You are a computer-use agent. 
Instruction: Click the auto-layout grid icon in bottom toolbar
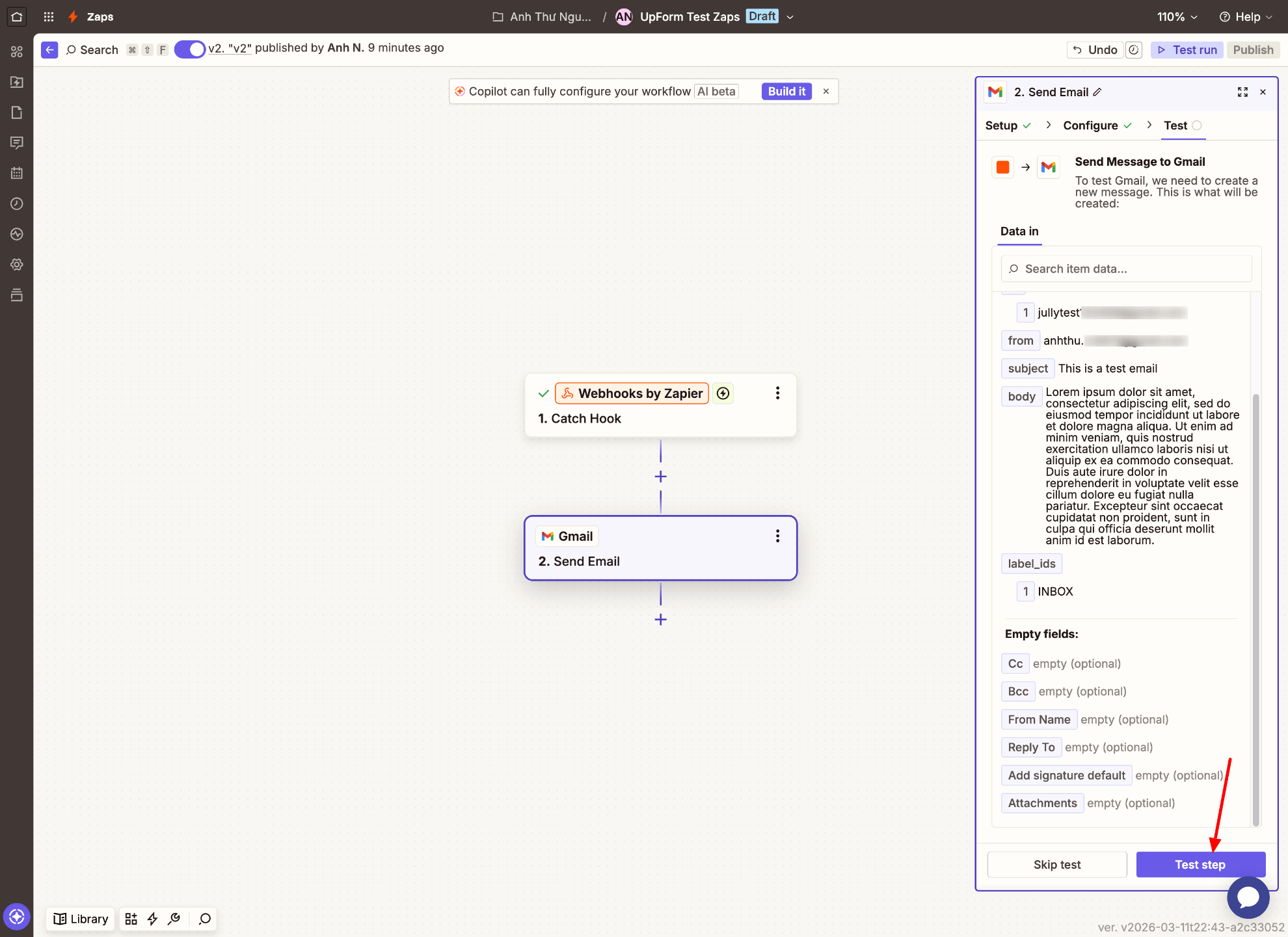point(131,919)
